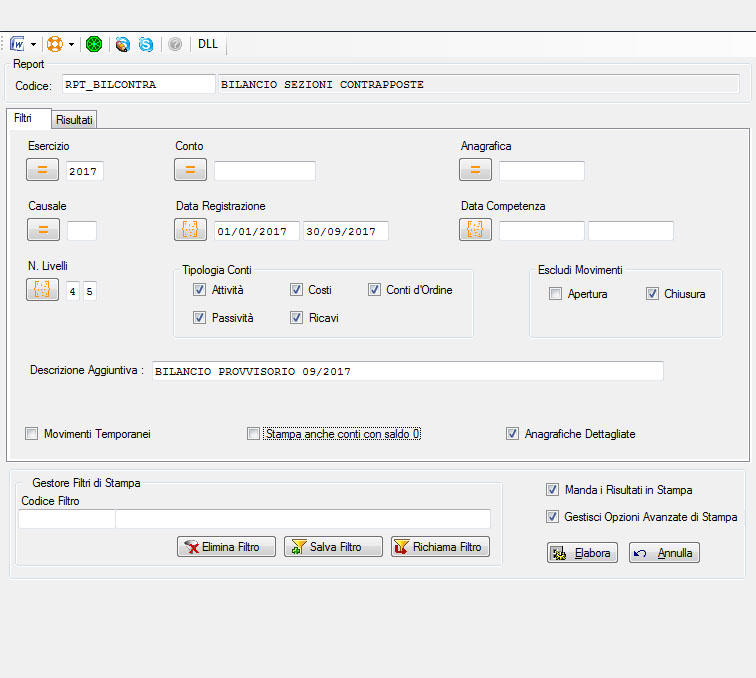Click the second Data Competenza date field

631,231
